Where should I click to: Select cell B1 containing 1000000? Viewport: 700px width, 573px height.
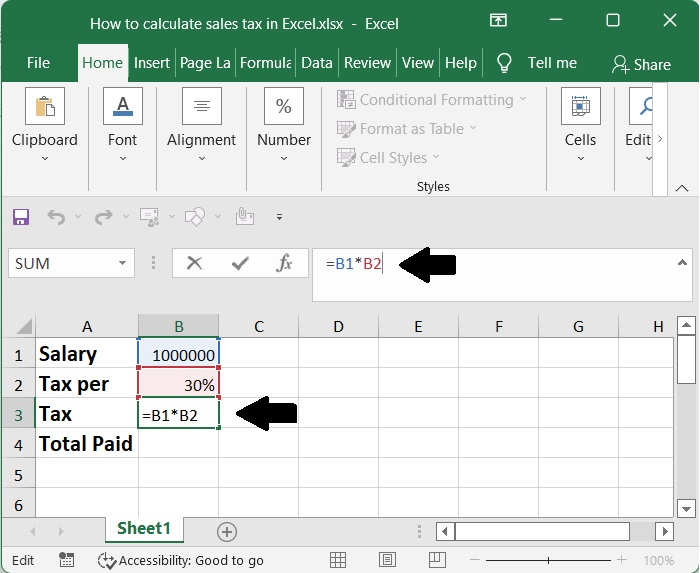tap(178, 354)
